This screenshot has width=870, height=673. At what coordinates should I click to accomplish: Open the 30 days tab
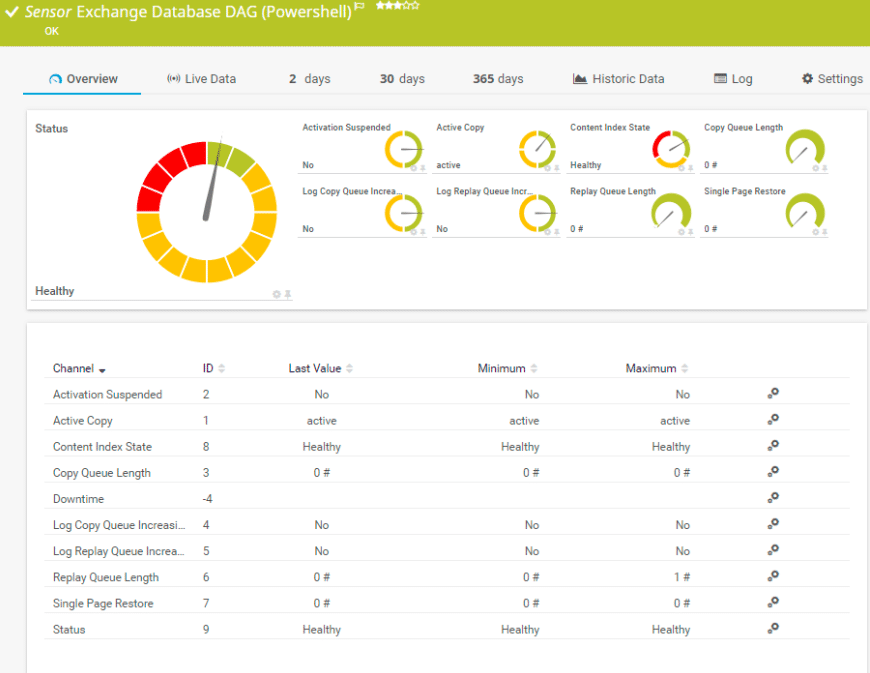402,79
